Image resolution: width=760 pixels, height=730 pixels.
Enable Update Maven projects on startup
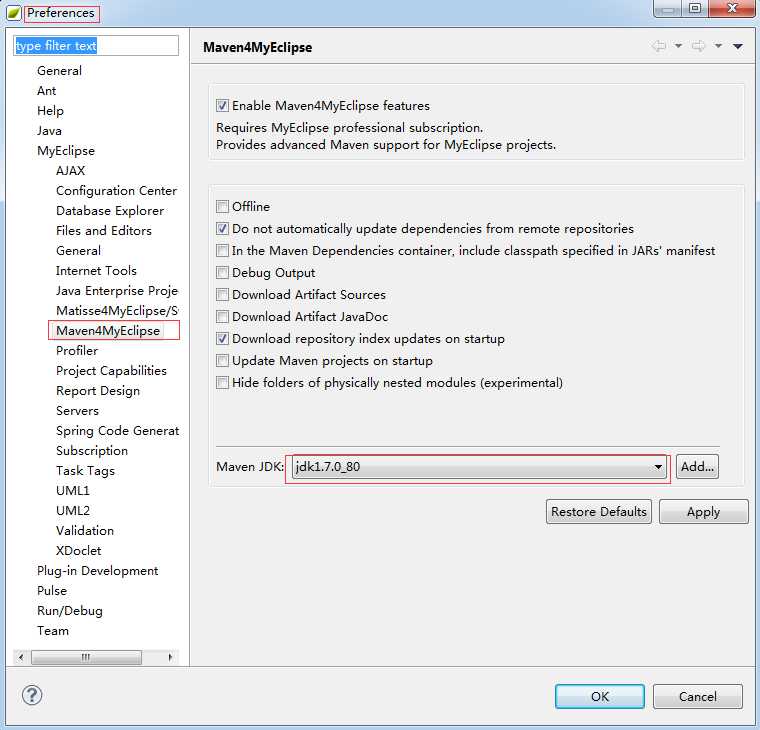[222, 361]
